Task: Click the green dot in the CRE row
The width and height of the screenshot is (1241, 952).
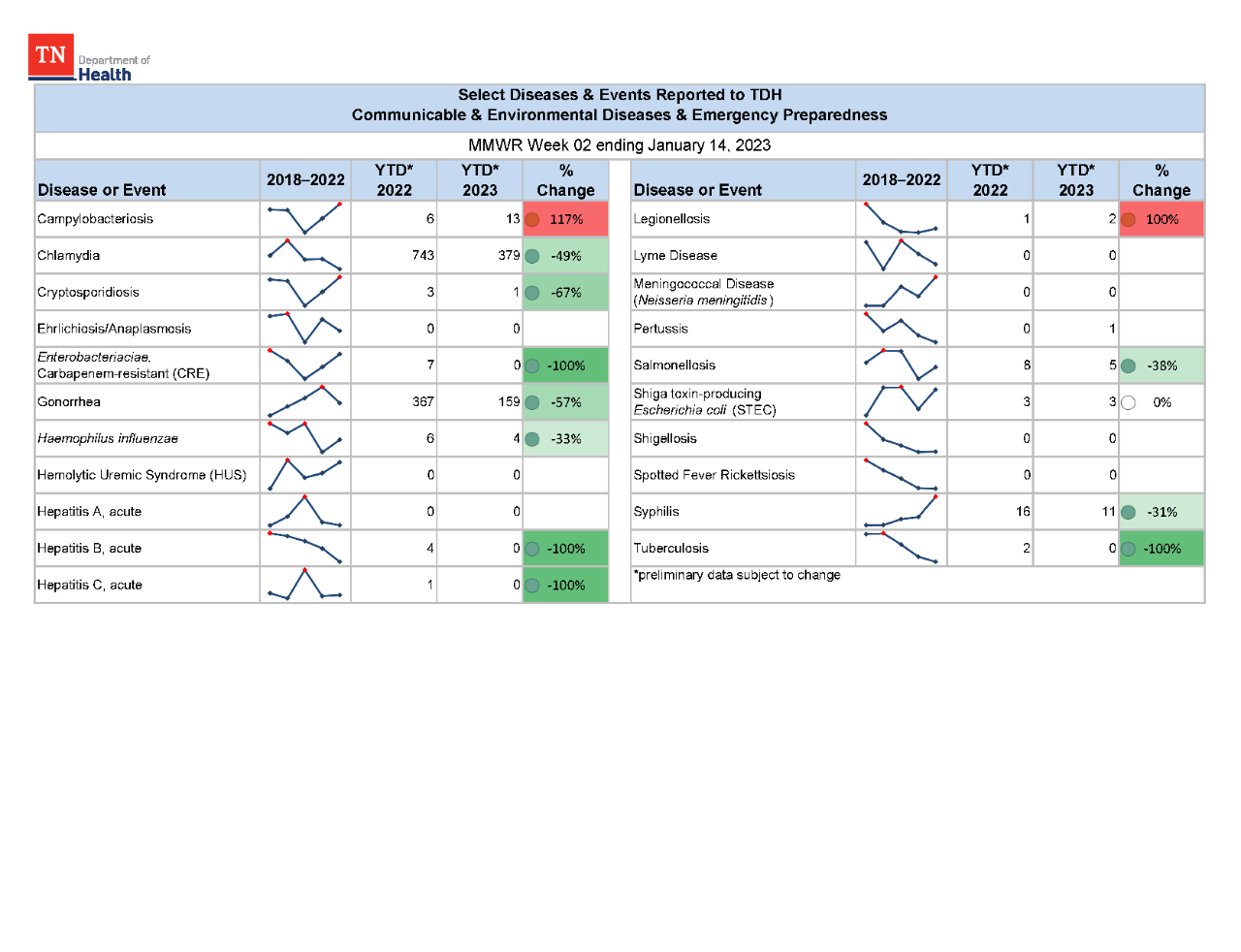Action: point(532,365)
